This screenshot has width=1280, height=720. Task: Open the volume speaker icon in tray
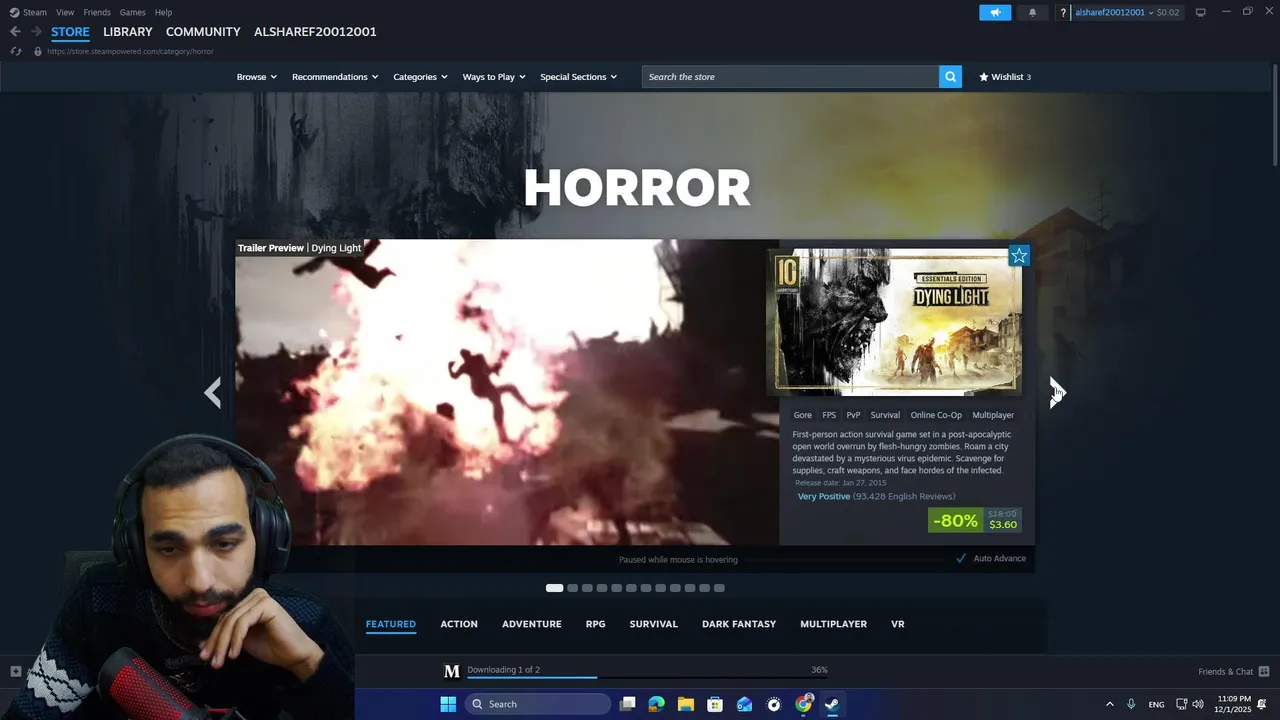pos(1198,704)
